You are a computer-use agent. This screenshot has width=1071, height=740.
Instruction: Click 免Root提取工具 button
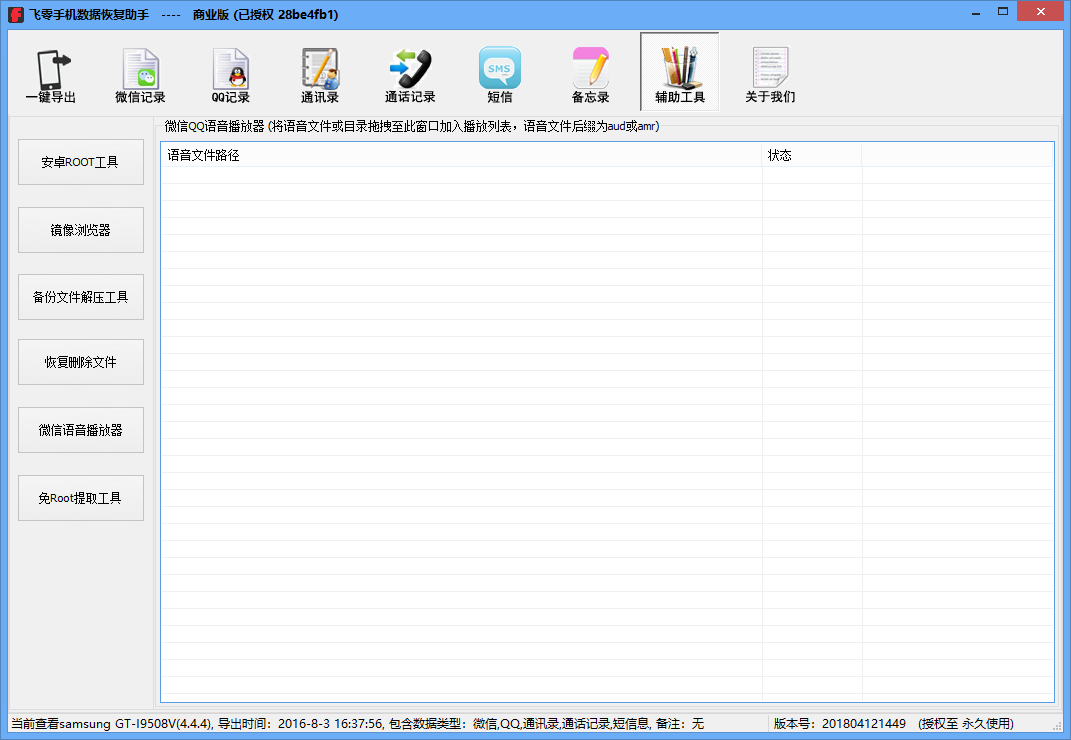pos(80,498)
